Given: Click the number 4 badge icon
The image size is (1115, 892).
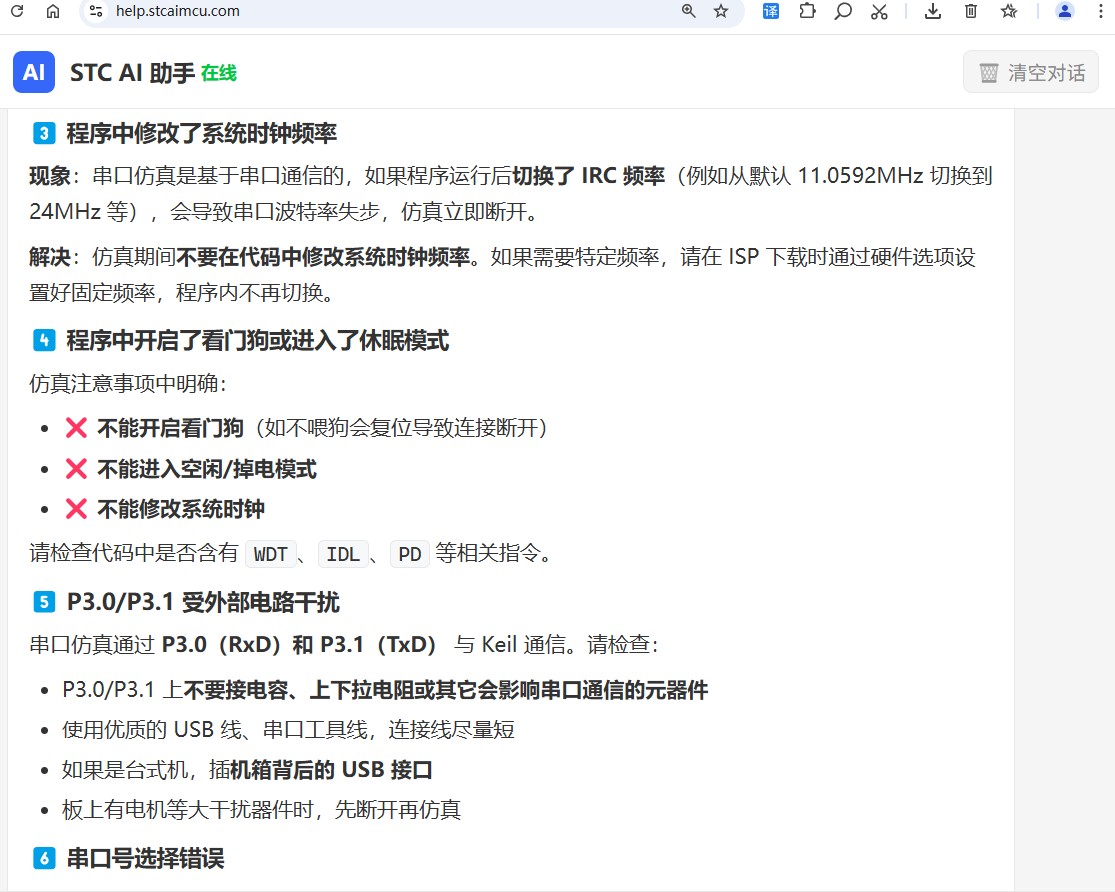Looking at the screenshot, I should pyautogui.click(x=44, y=340).
